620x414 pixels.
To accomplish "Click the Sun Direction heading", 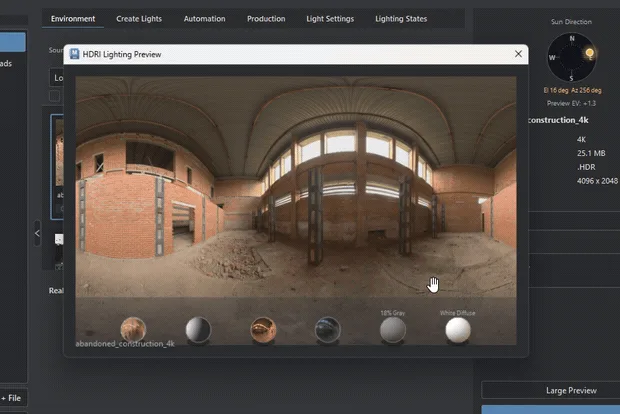I will pyautogui.click(x=571, y=22).
